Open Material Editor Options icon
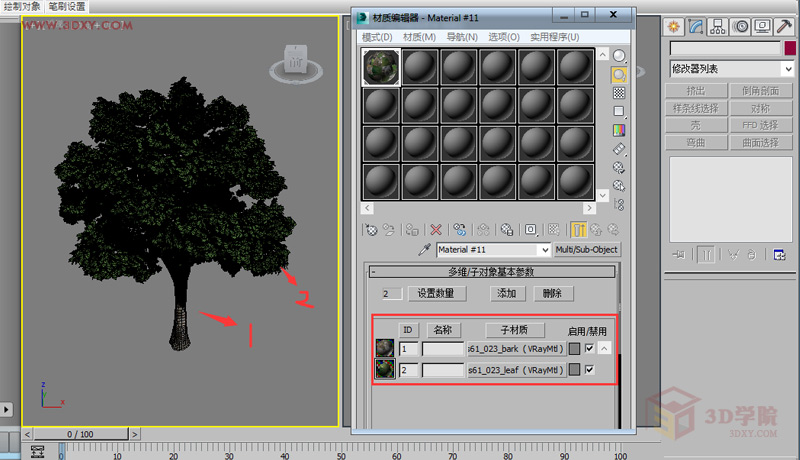Image resolution: width=800 pixels, height=460 pixels. point(619,167)
